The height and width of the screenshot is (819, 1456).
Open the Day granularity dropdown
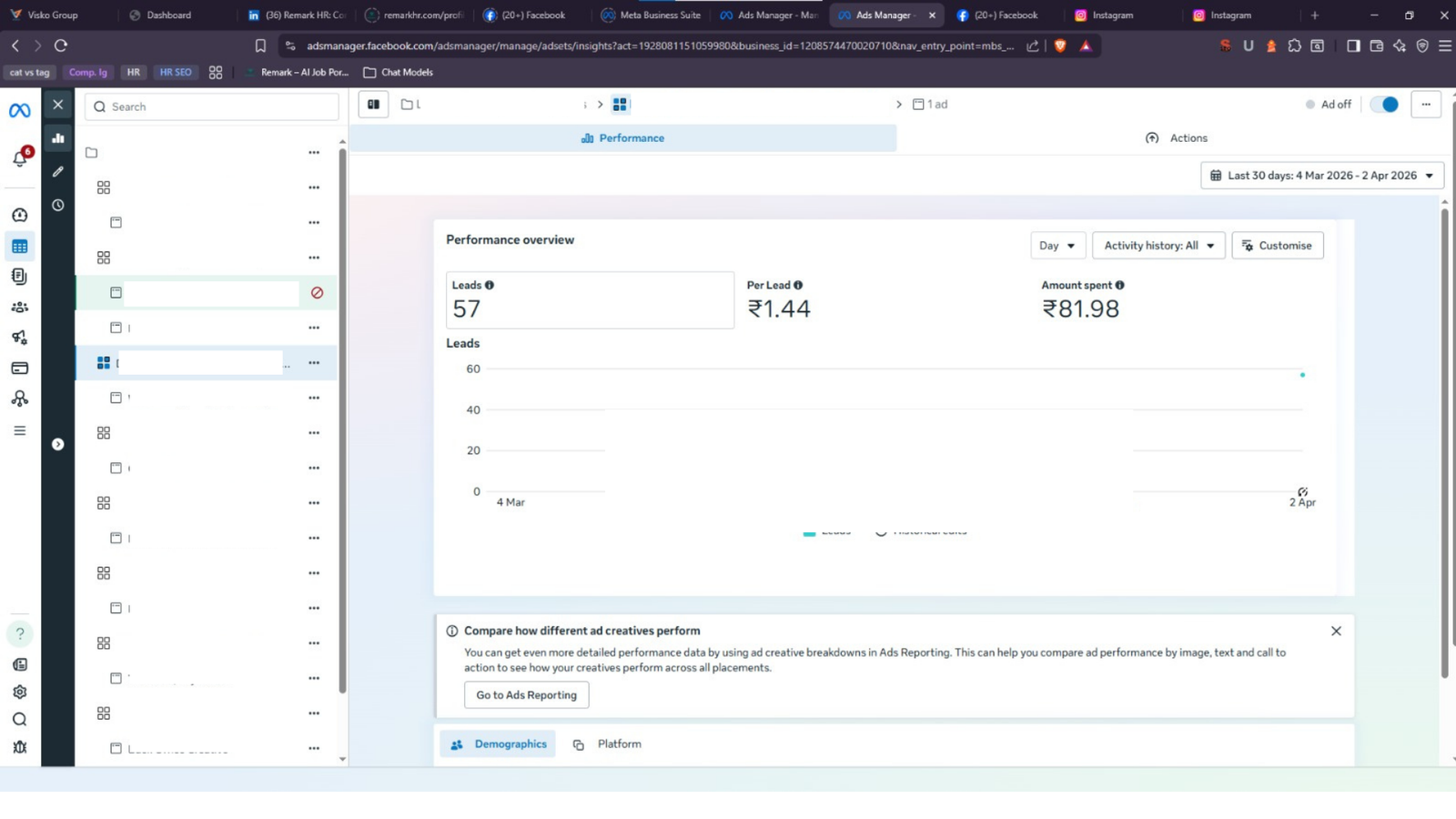[1057, 246]
